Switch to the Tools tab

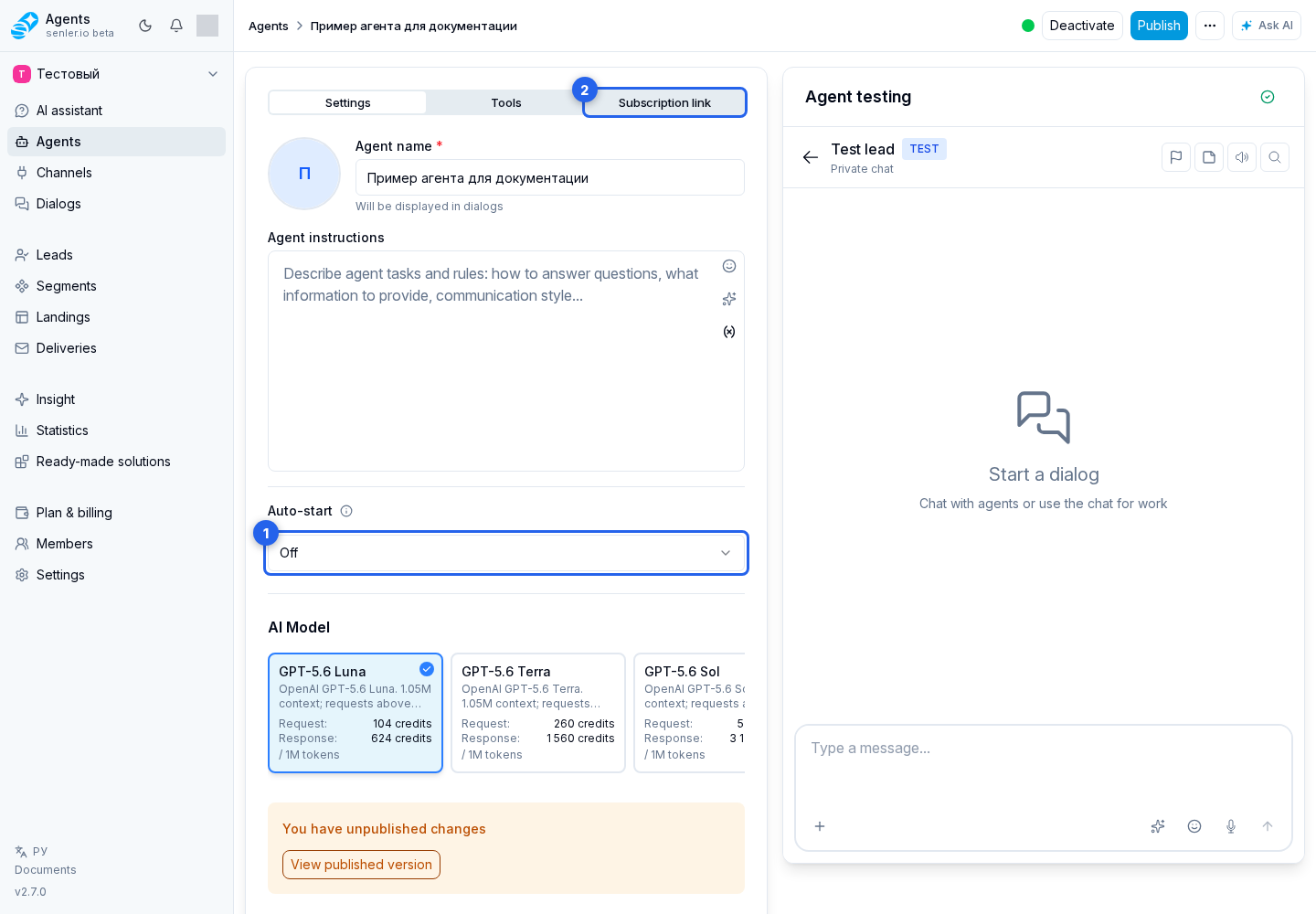(x=506, y=102)
